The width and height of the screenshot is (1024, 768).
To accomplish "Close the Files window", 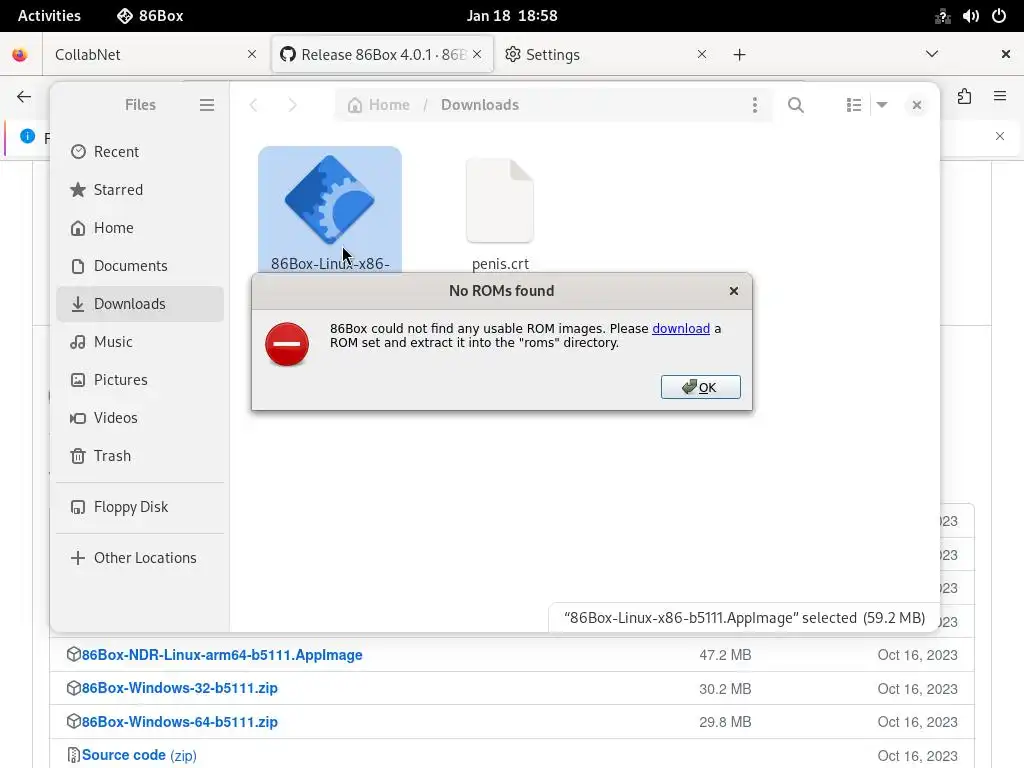I will pos(916,105).
